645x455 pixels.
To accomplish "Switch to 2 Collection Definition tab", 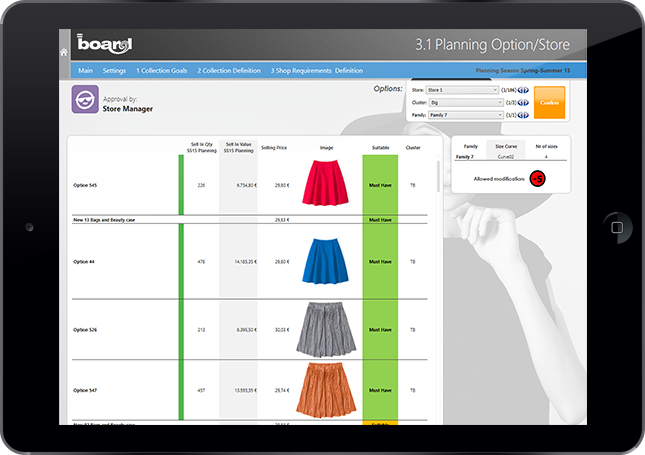I will [x=229, y=71].
